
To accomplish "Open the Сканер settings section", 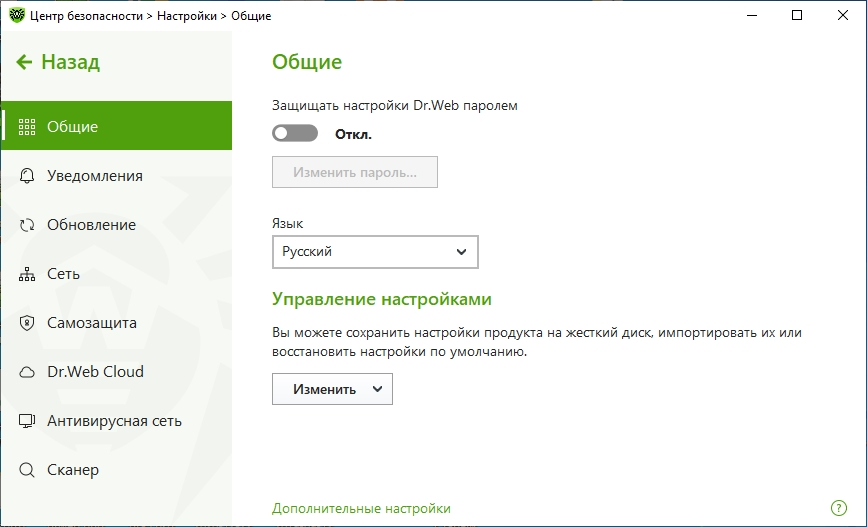I will click(116, 470).
